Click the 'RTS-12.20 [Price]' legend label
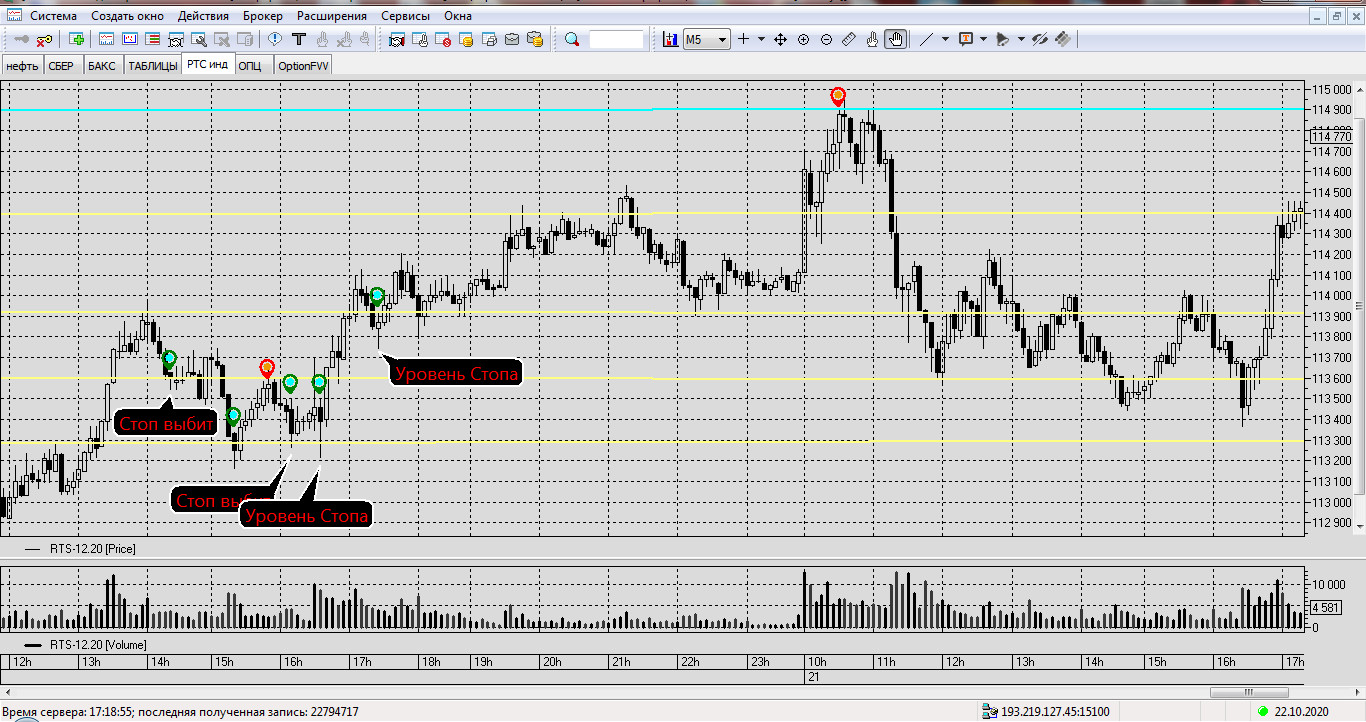This screenshot has height=722, width=1366. pyautogui.click(x=93, y=549)
